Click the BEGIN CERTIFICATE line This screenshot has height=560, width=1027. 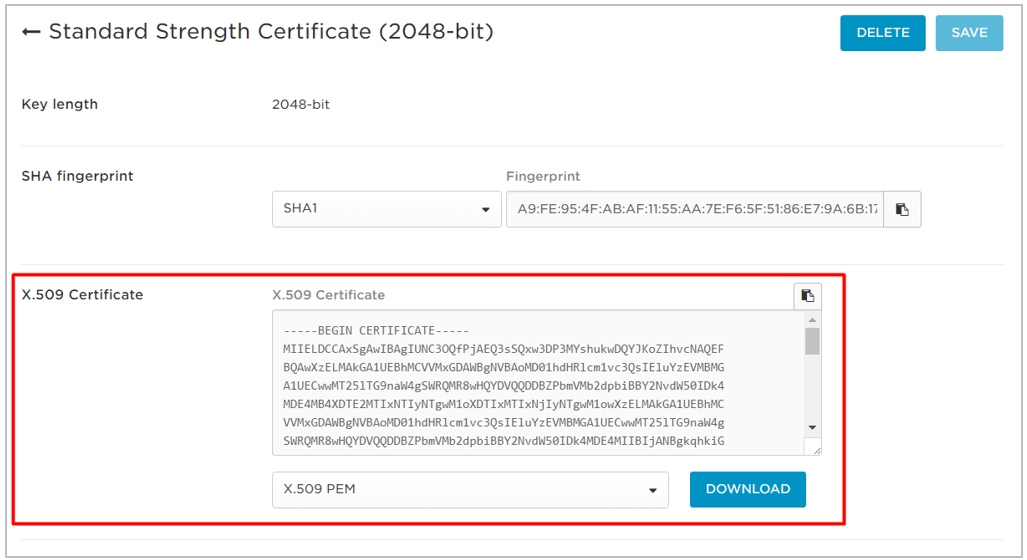(376, 331)
